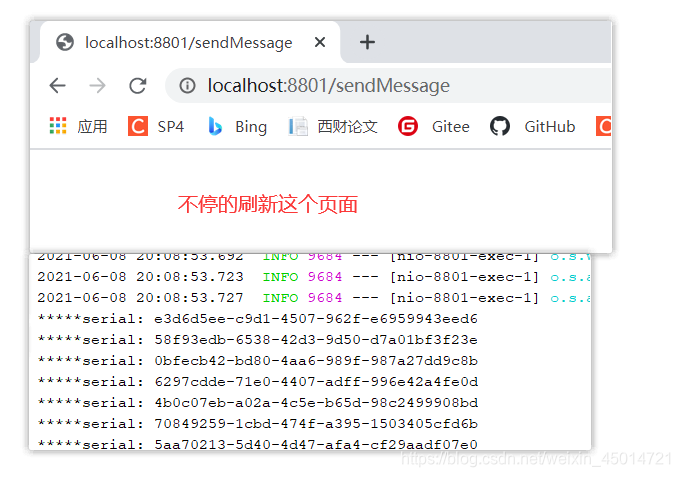680x477 pixels.
Task: Select the localhost:8801/sendMessage tab
Action: tap(190, 42)
